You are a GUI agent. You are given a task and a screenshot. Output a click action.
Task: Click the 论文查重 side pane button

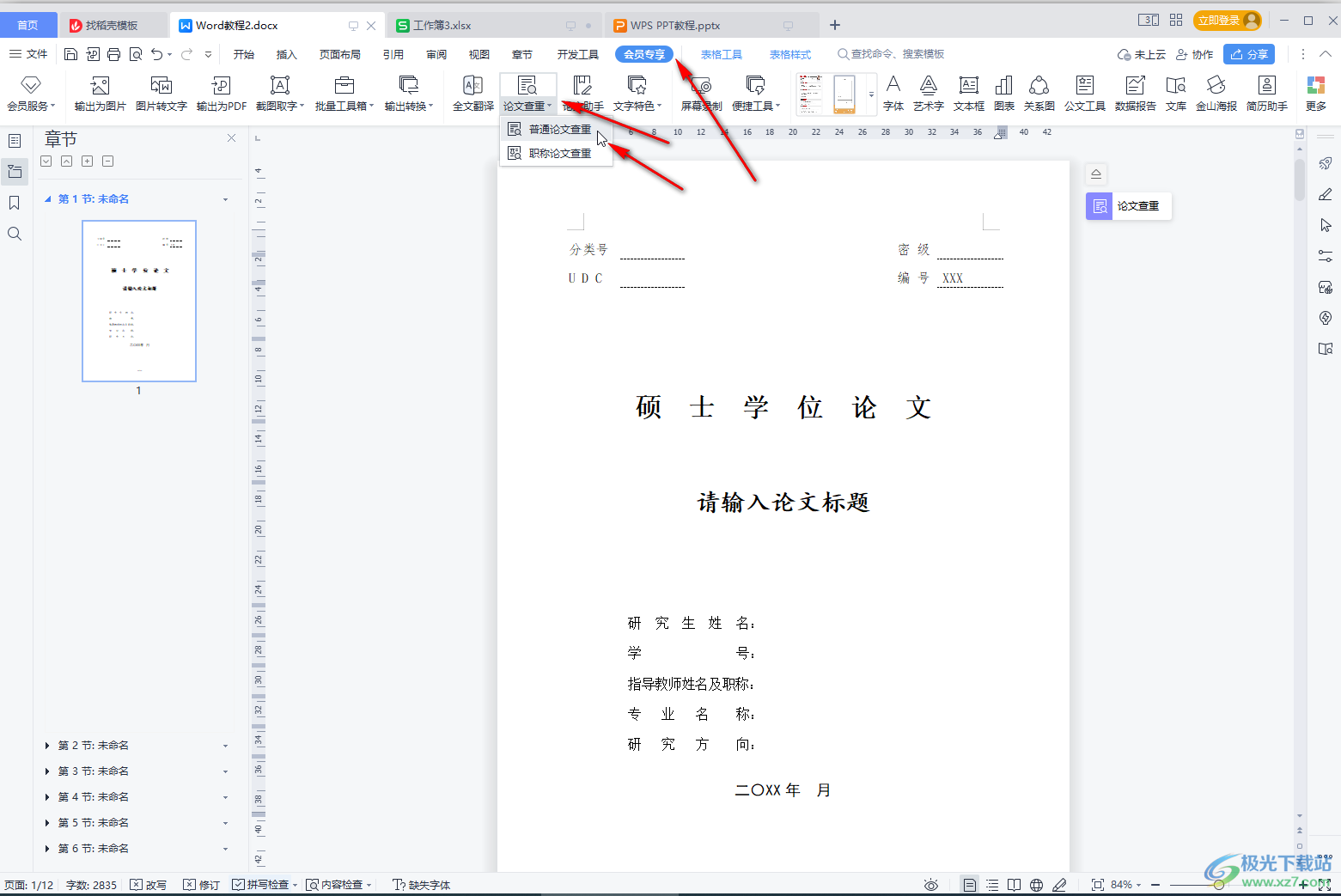pyautogui.click(x=1129, y=206)
